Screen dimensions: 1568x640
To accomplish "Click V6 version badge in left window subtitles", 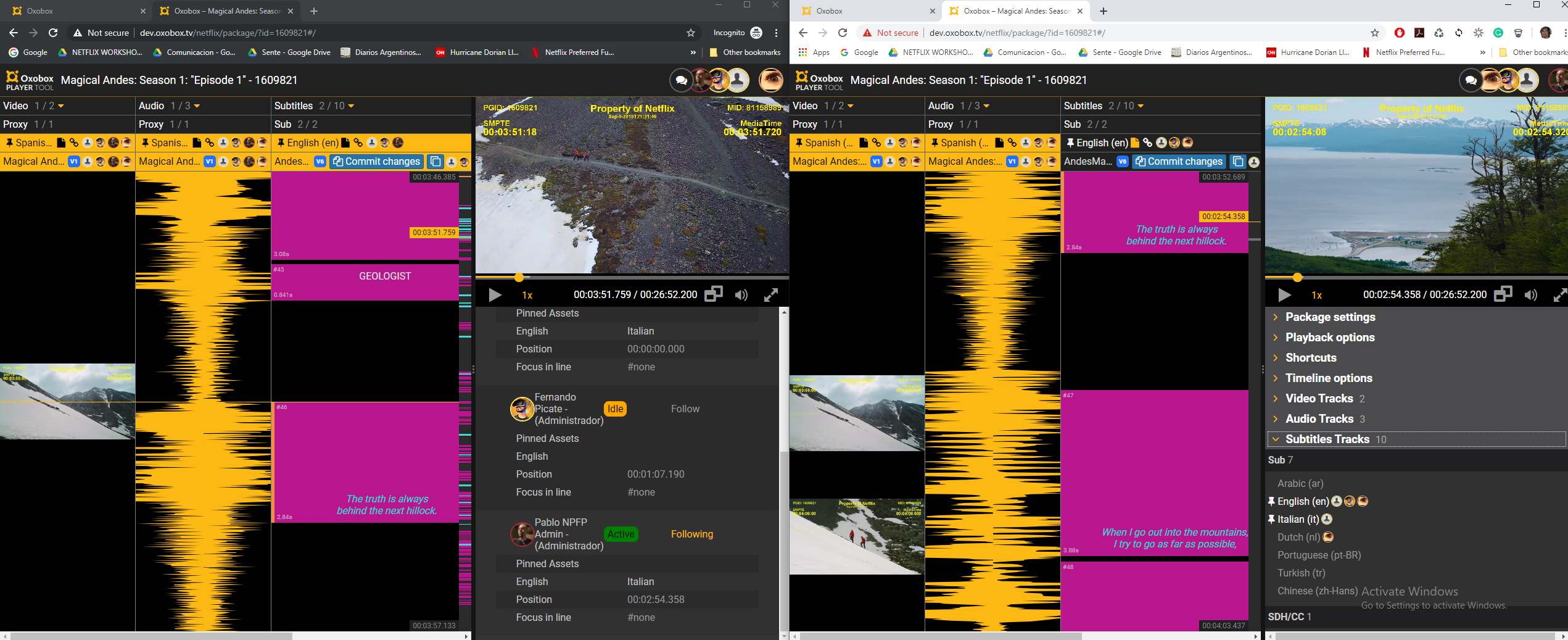I will click(x=320, y=162).
